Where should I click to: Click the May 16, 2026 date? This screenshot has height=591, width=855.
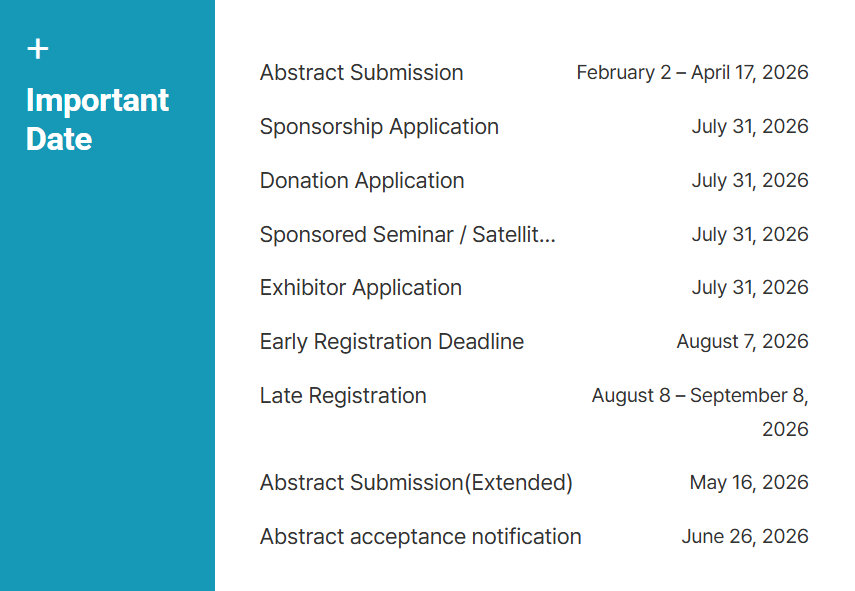coord(749,483)
